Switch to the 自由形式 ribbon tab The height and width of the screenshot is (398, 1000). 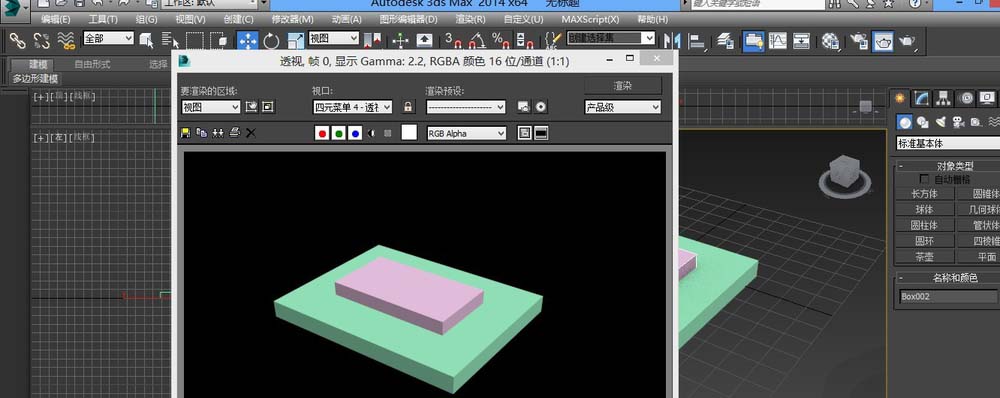(92, 64)
